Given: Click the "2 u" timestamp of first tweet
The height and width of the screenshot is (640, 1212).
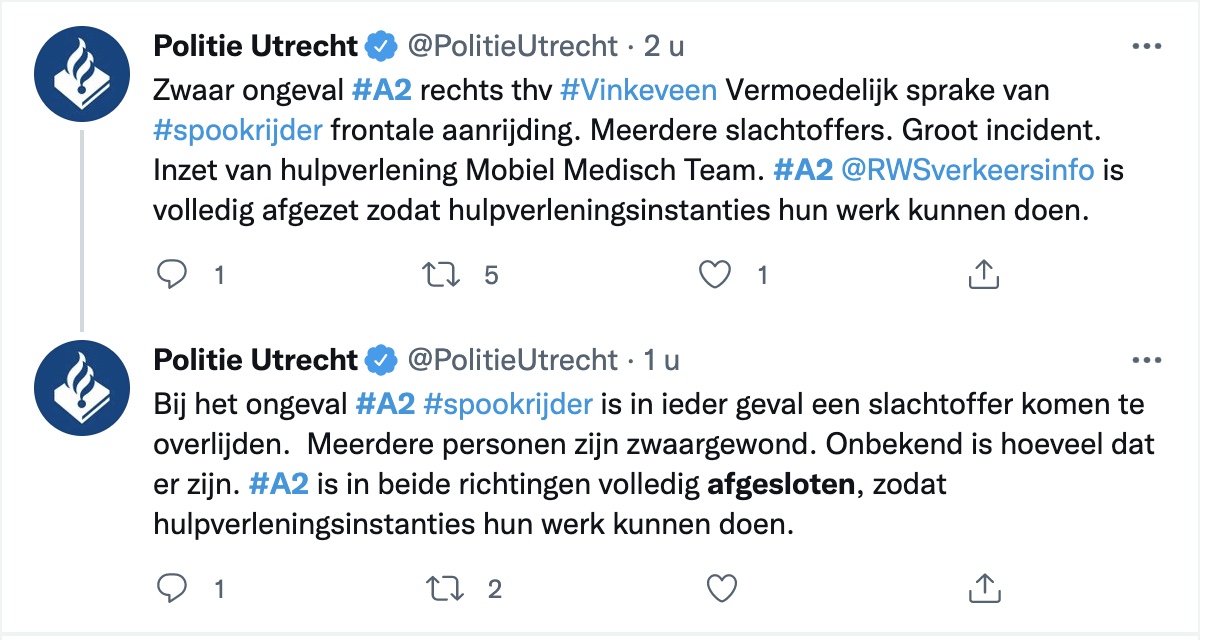Looking at the screenshot, I should point(665,46).
